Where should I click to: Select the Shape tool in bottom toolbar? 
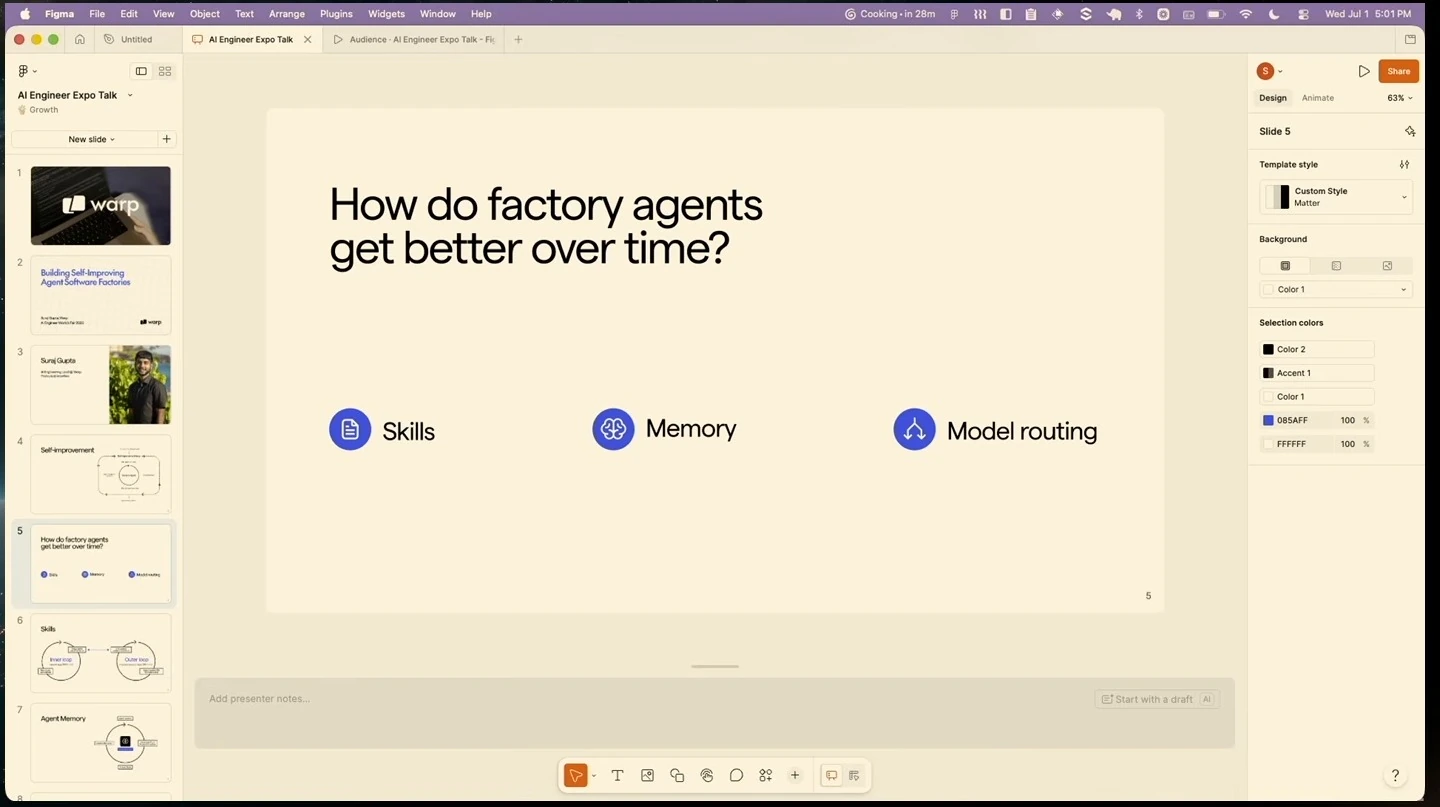[x=677, y=775]
